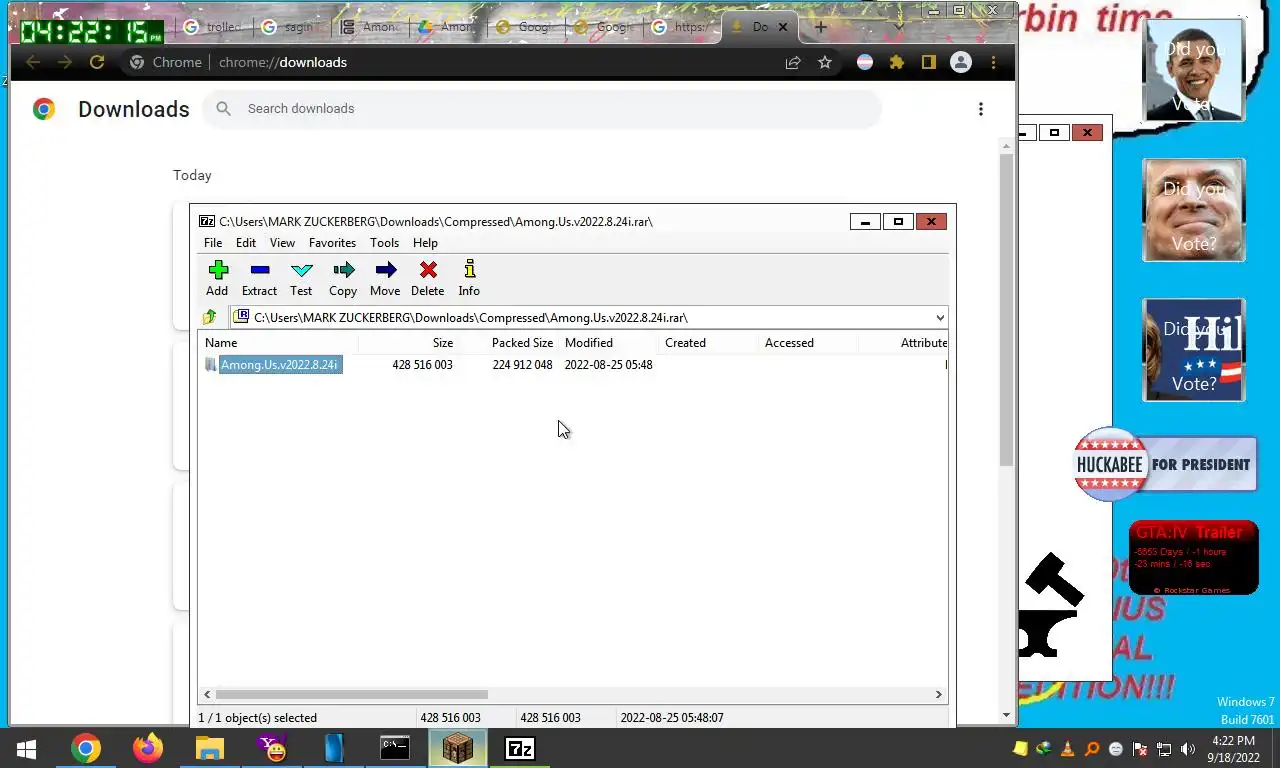This screenshot has width=1280, height=768.
Task: Click the volume speaker tray icon
Action: [1188, 748]
